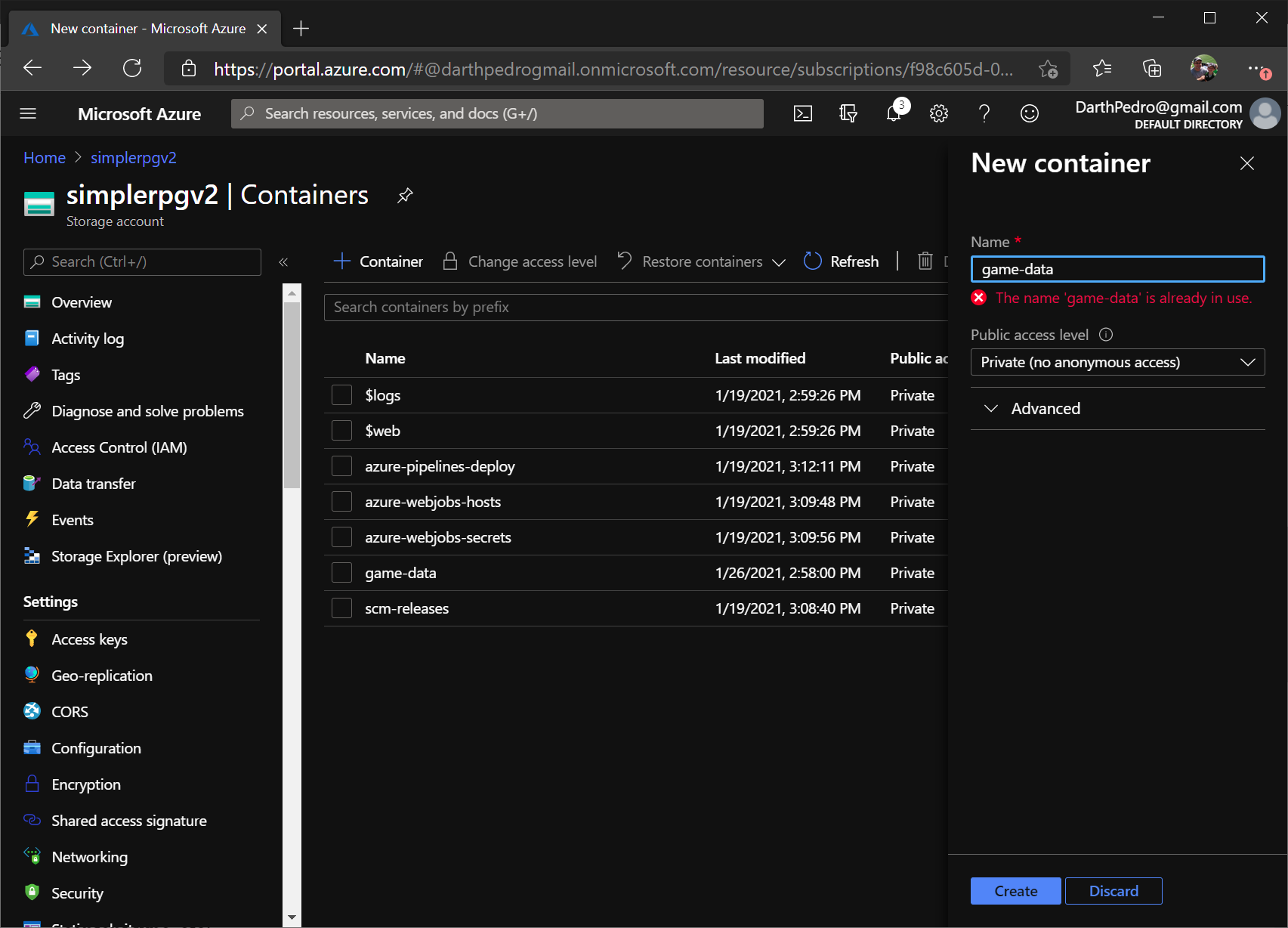
Task: Open the help menu
Action: click(x=984, y=113)
